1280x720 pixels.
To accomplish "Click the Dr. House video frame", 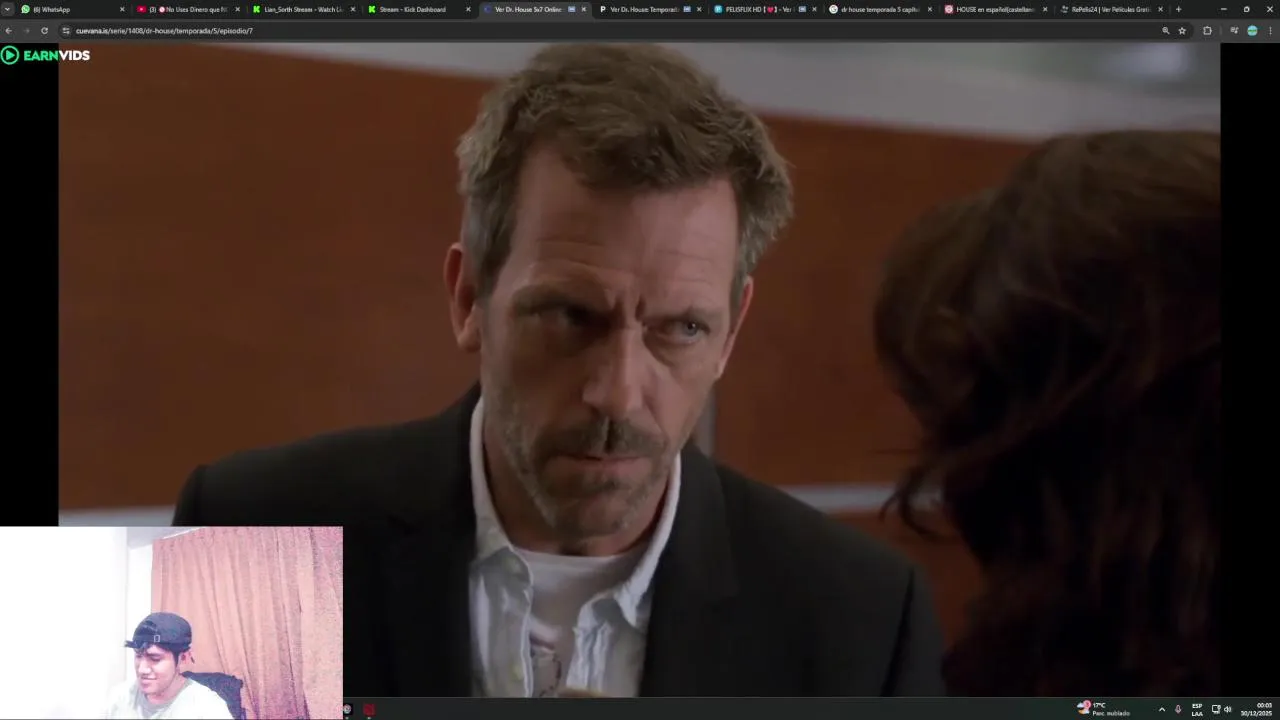I will pos(639,368).
